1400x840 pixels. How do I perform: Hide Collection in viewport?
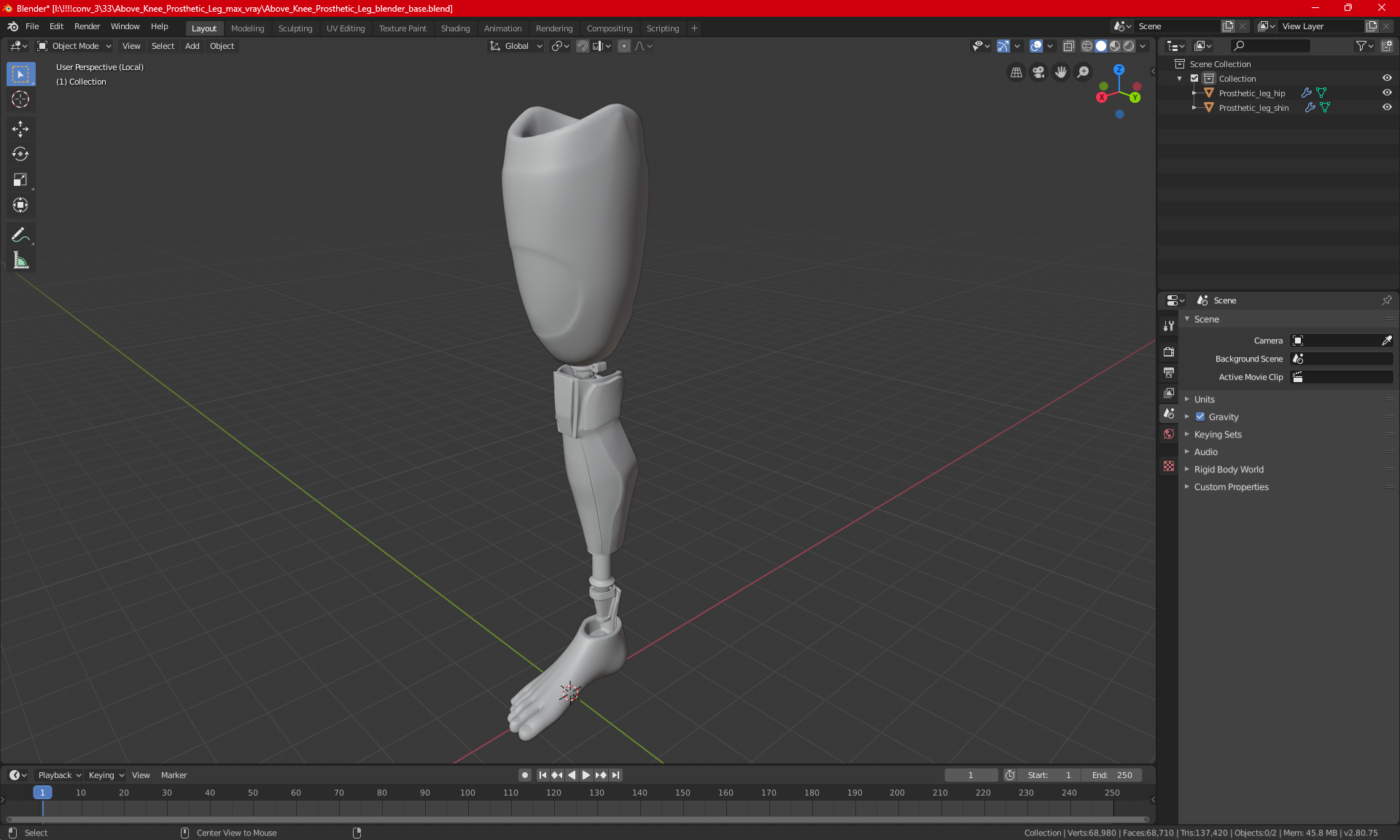pyautogui.click(x=1387, y=78)
